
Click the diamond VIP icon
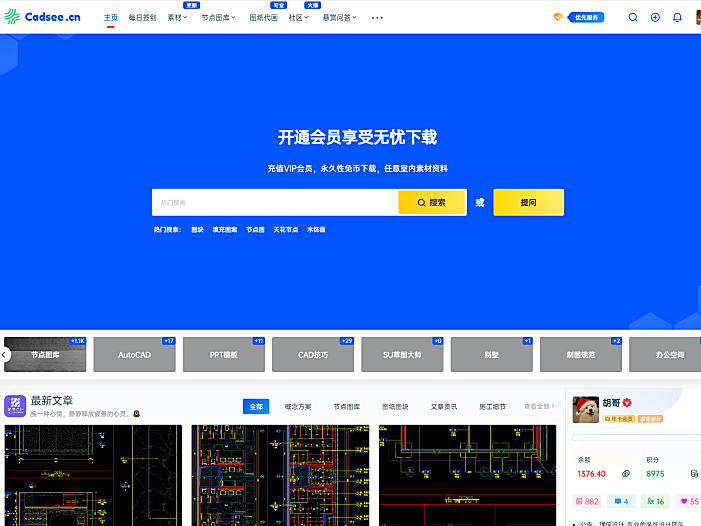click(x=557, y=17)
